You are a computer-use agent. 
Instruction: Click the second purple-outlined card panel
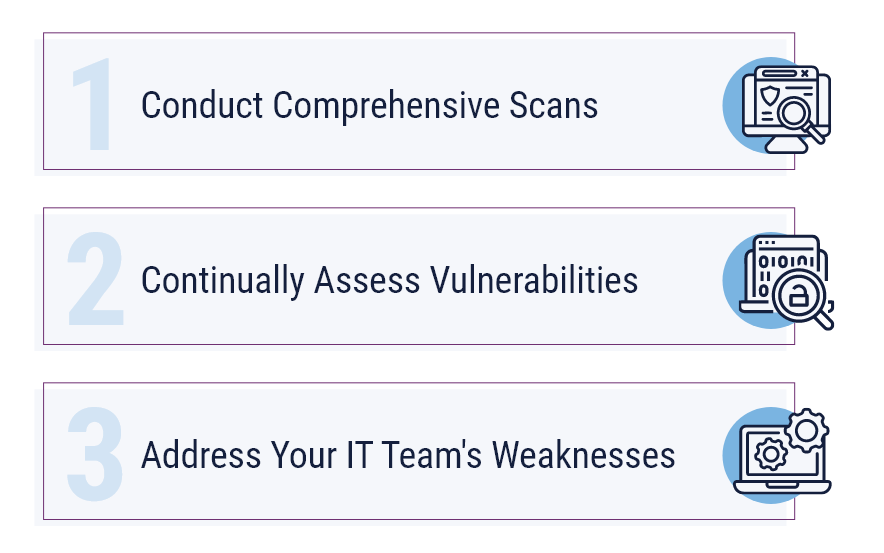point(419,276)
